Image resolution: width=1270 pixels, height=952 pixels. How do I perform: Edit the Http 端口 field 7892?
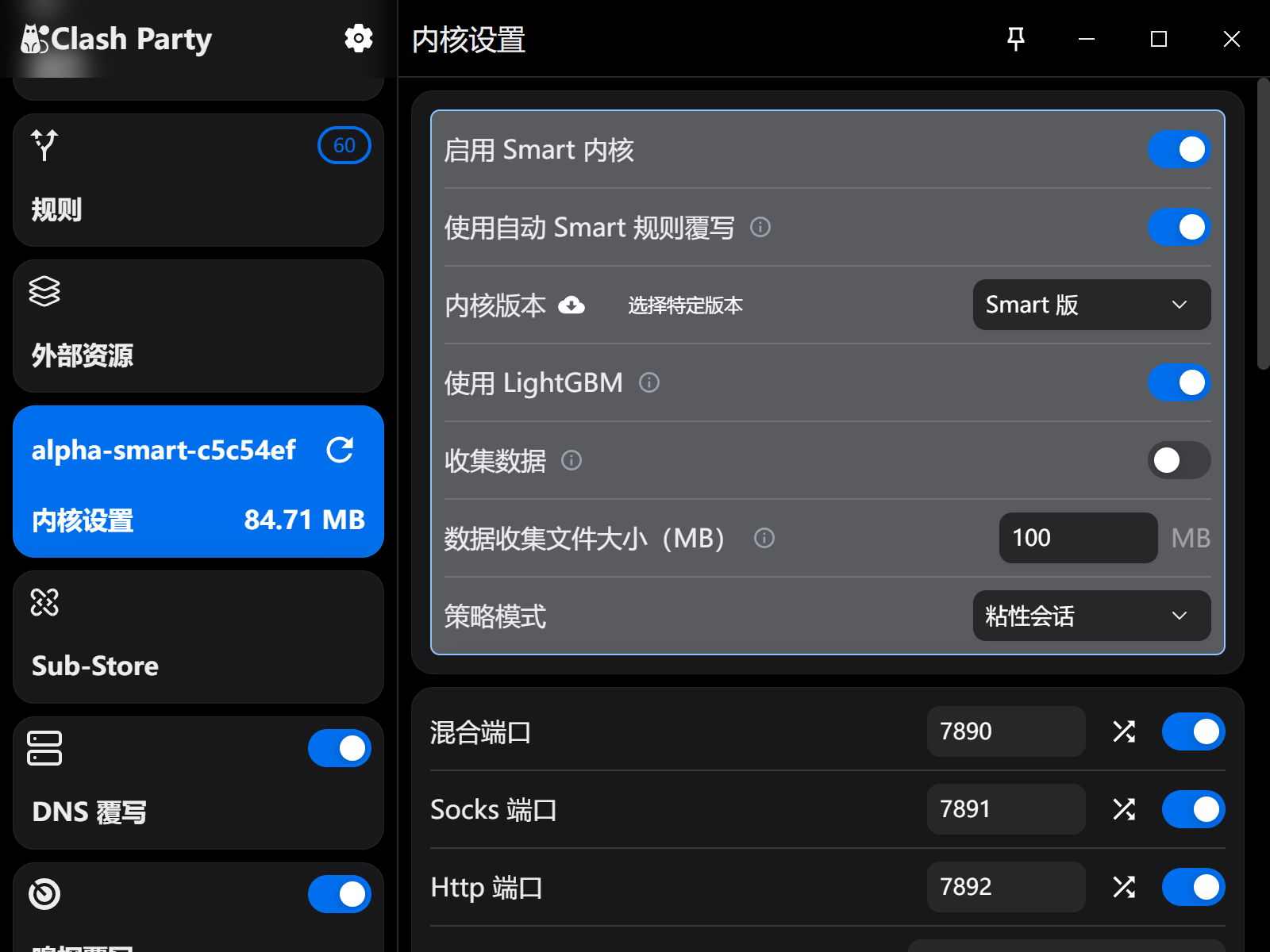[x=1006, y=887]
